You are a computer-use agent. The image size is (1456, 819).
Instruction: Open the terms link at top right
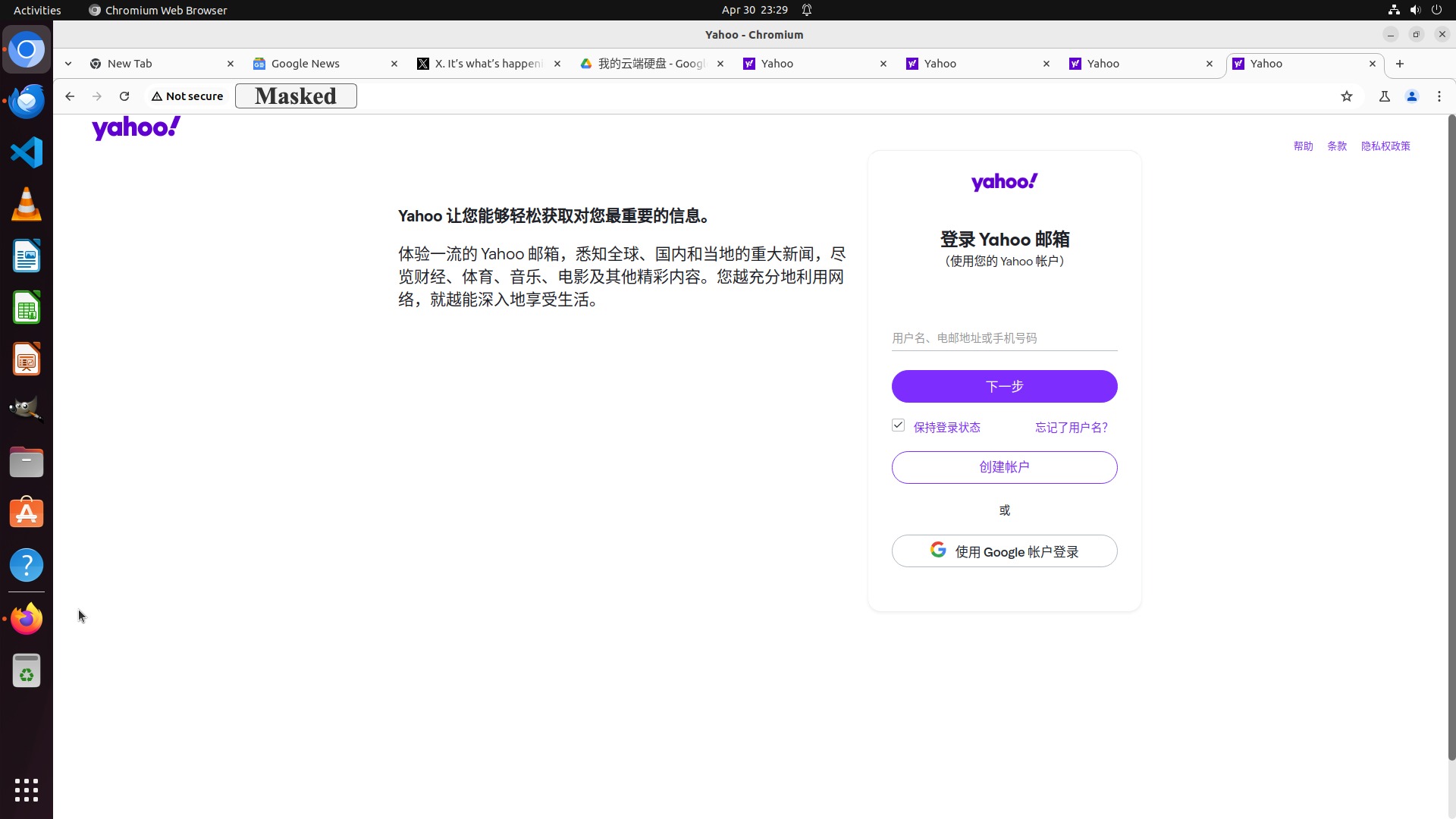tap(1337, 146)
